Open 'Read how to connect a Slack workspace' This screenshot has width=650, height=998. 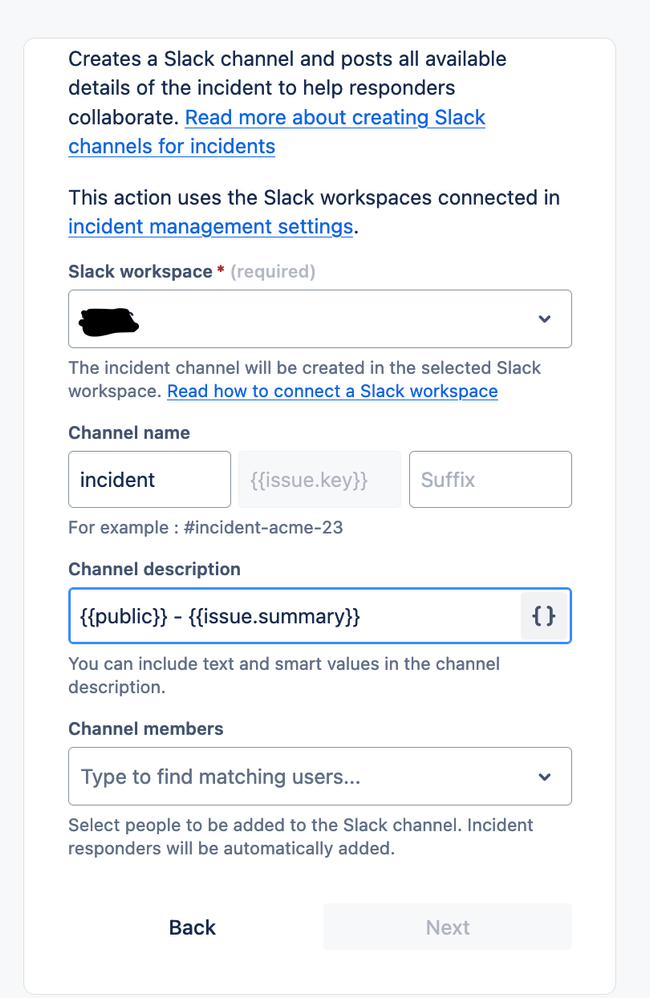point(332,391)
